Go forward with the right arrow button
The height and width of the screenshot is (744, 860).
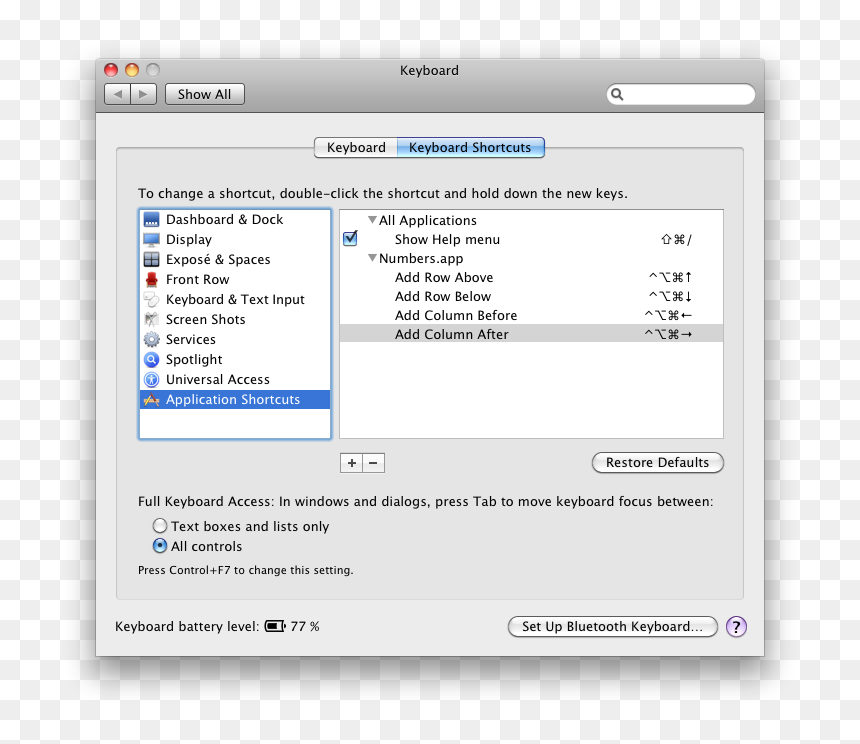click(x=144, y=94)
